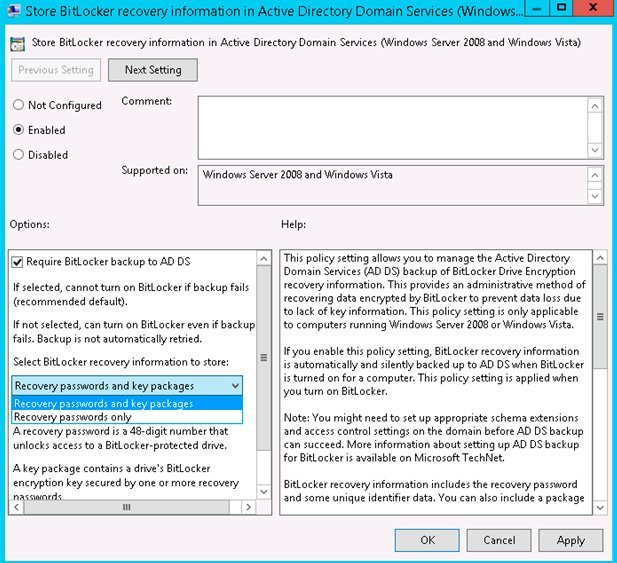The height and width of the screenshot is (563, 617).
Task: Choose Recovery passwords and key packages option
Action: (127, 403)
